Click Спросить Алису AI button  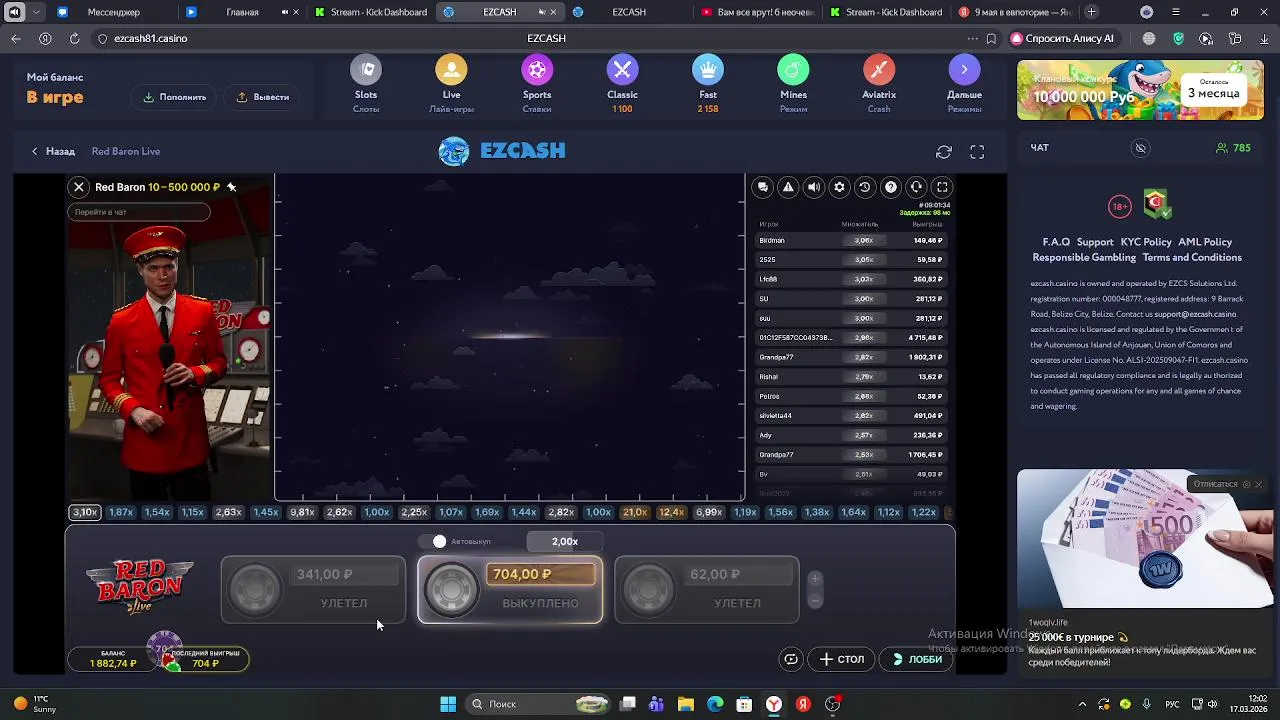coord(1064,38)
